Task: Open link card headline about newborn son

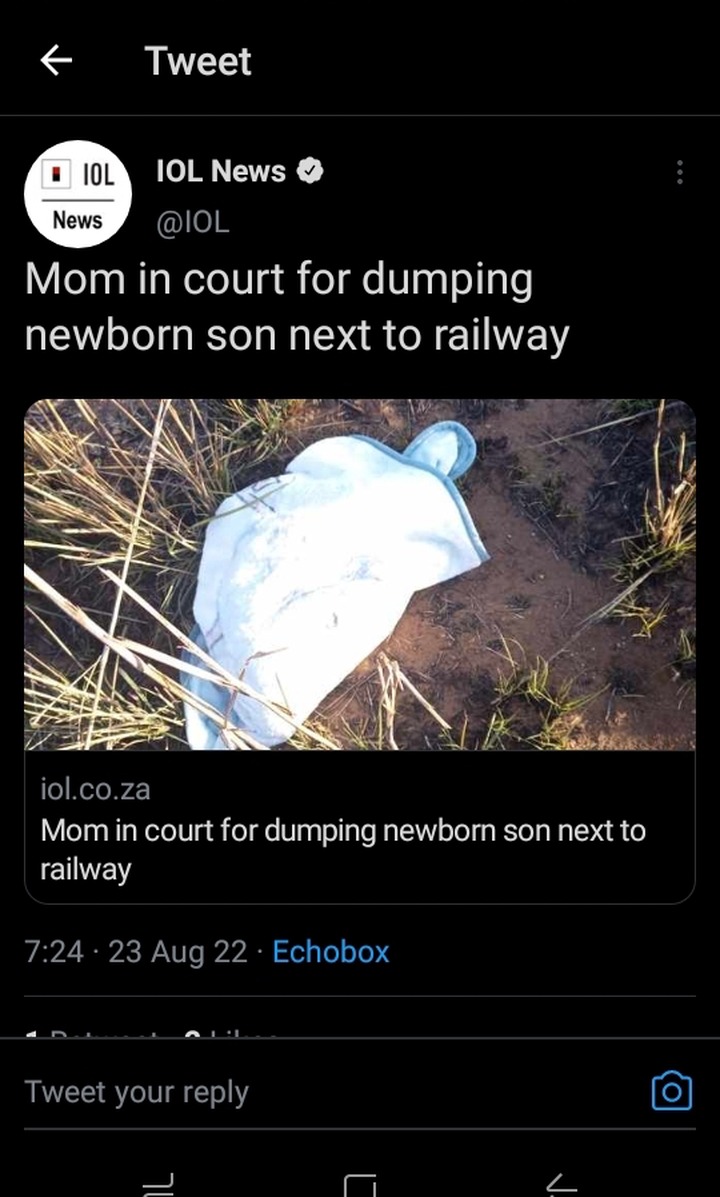Action: (x=343, y=849)
